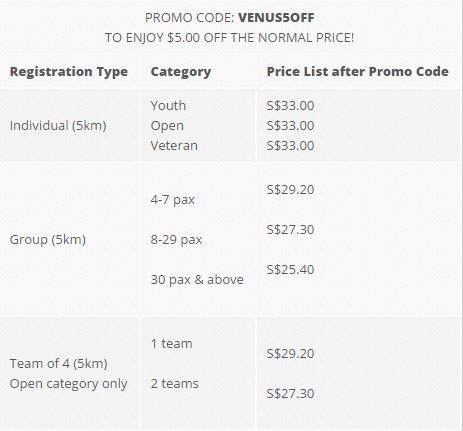Viewport: 463px width, 431px height.
Task: Select the 1 team category
Action: (171, 344)
